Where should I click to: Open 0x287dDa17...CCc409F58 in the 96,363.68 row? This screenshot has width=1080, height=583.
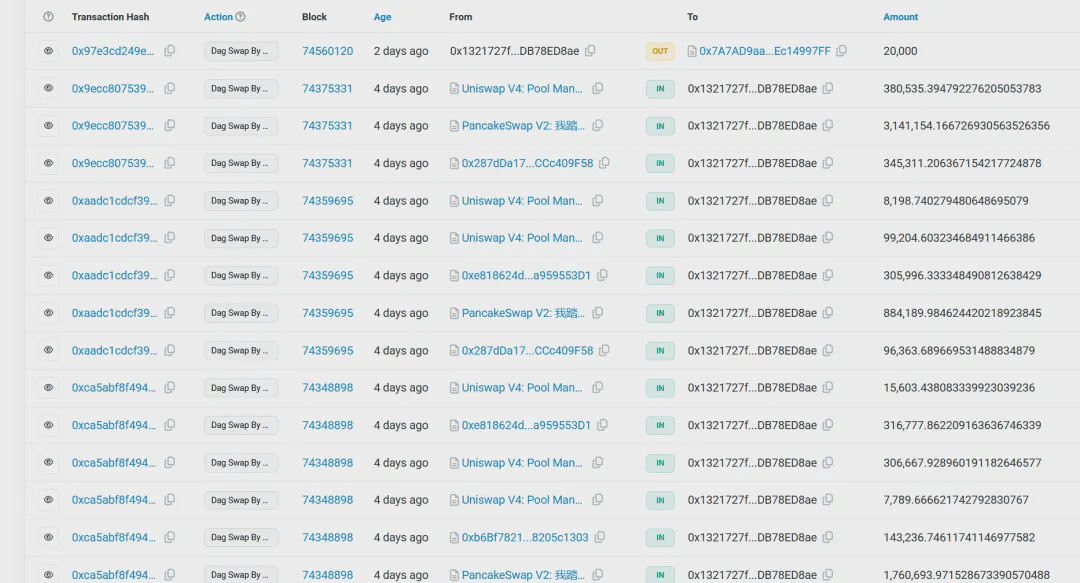(x=527, y=350)
